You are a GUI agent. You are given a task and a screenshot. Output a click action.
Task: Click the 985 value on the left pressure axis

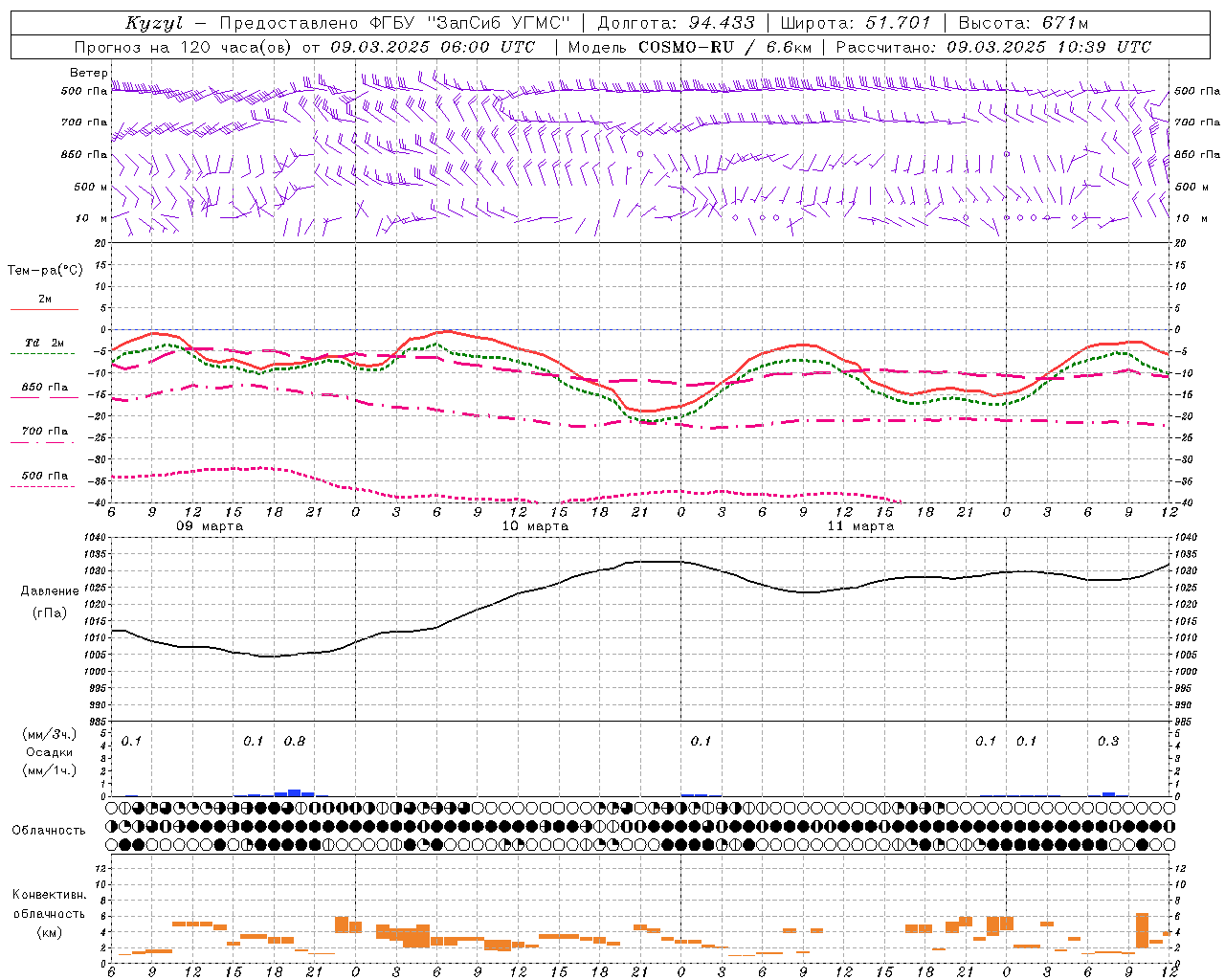(99, 723)
